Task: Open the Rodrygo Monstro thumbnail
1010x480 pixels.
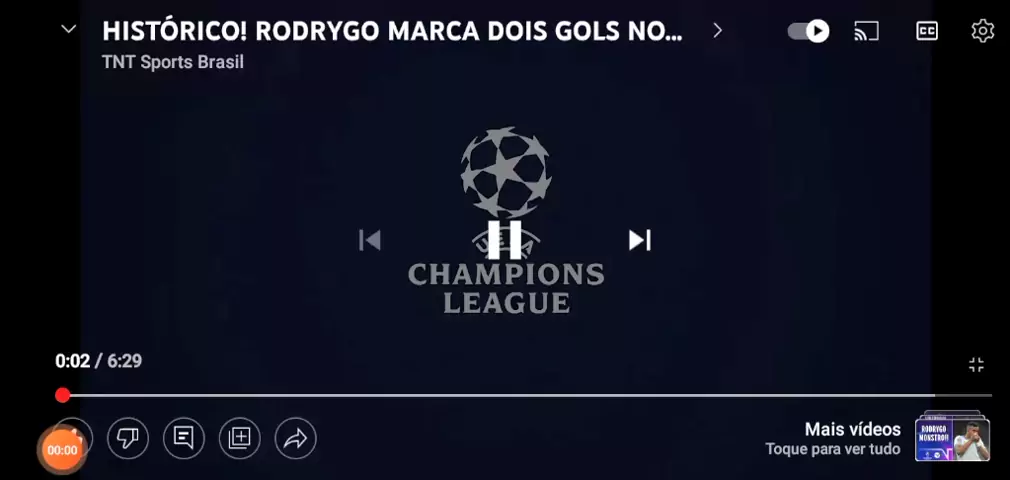Action: (952, 438)
